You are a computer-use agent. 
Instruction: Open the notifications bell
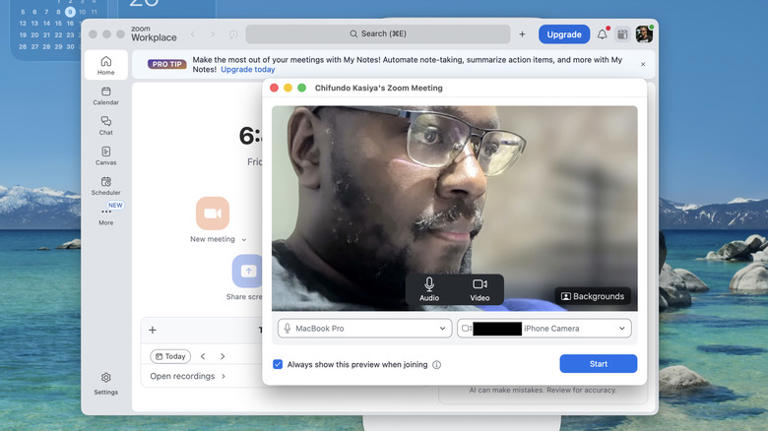[602, 34]
